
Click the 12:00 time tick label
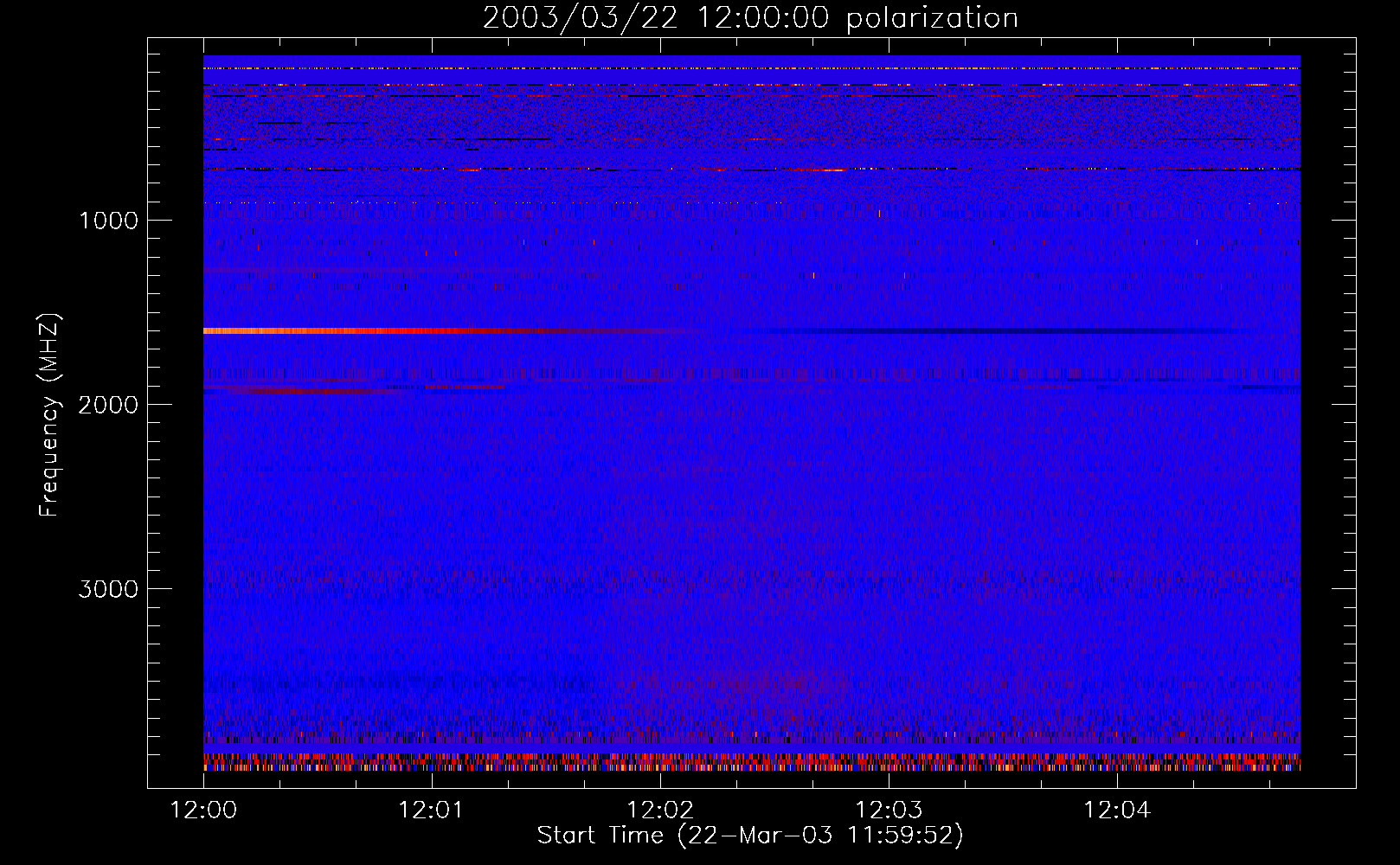204,811
